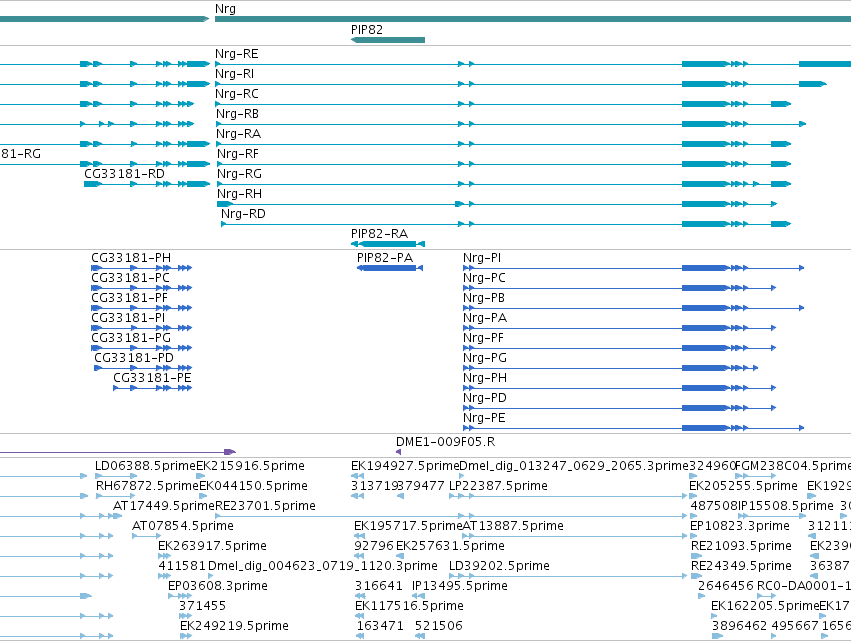
Task: Select the CG33181-PI label
Action: pyautogui.click(x=128, y=318)
